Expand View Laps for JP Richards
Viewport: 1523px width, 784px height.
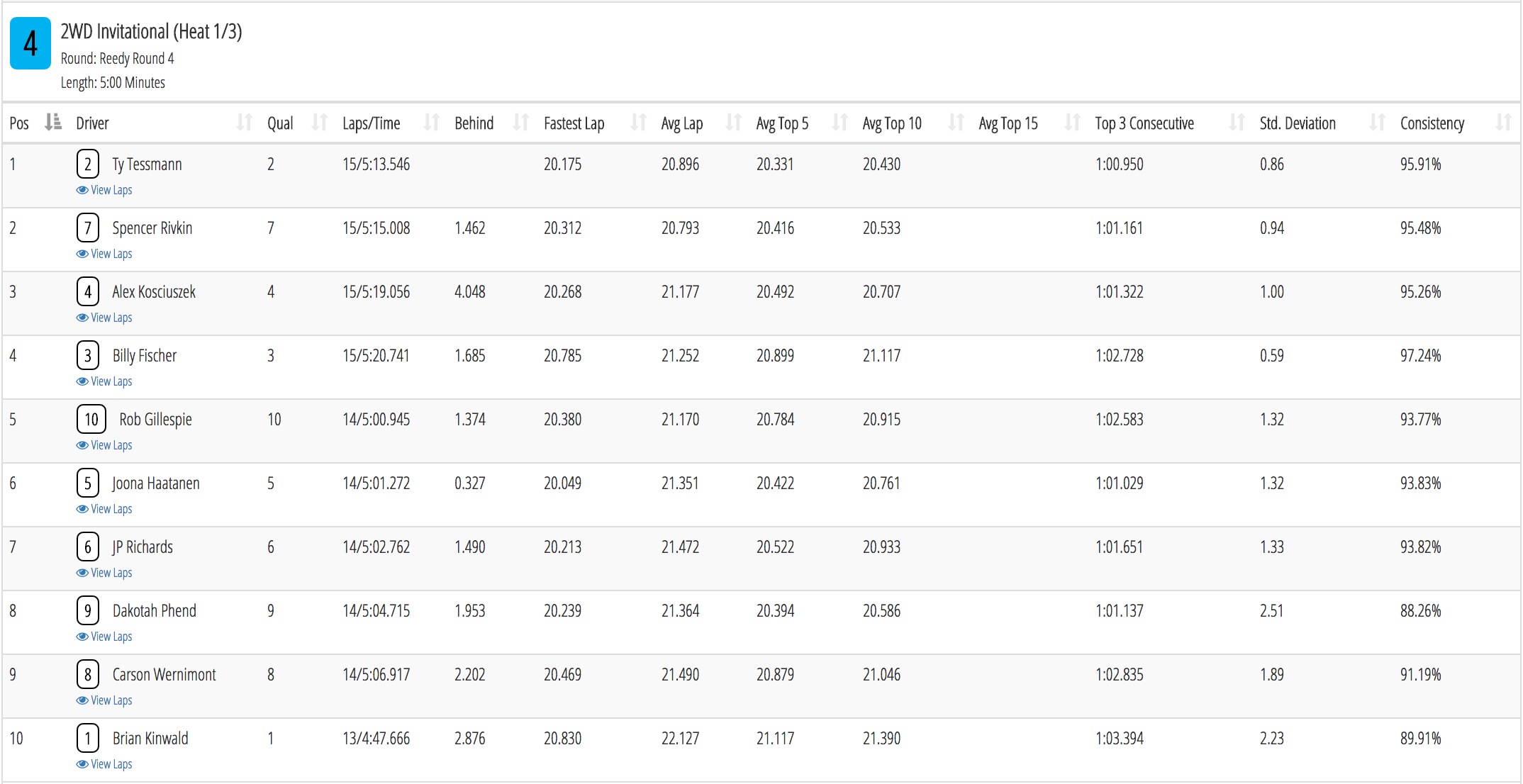pyautogui.click(x=104, y=573)
